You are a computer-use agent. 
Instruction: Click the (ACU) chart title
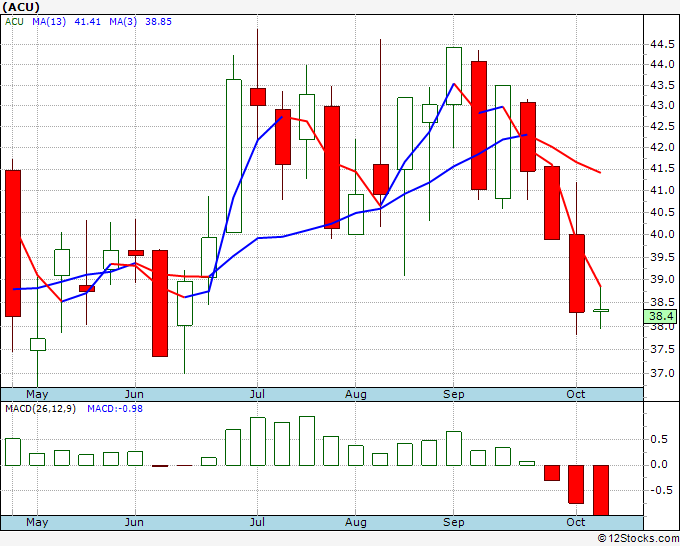[21, 7]
